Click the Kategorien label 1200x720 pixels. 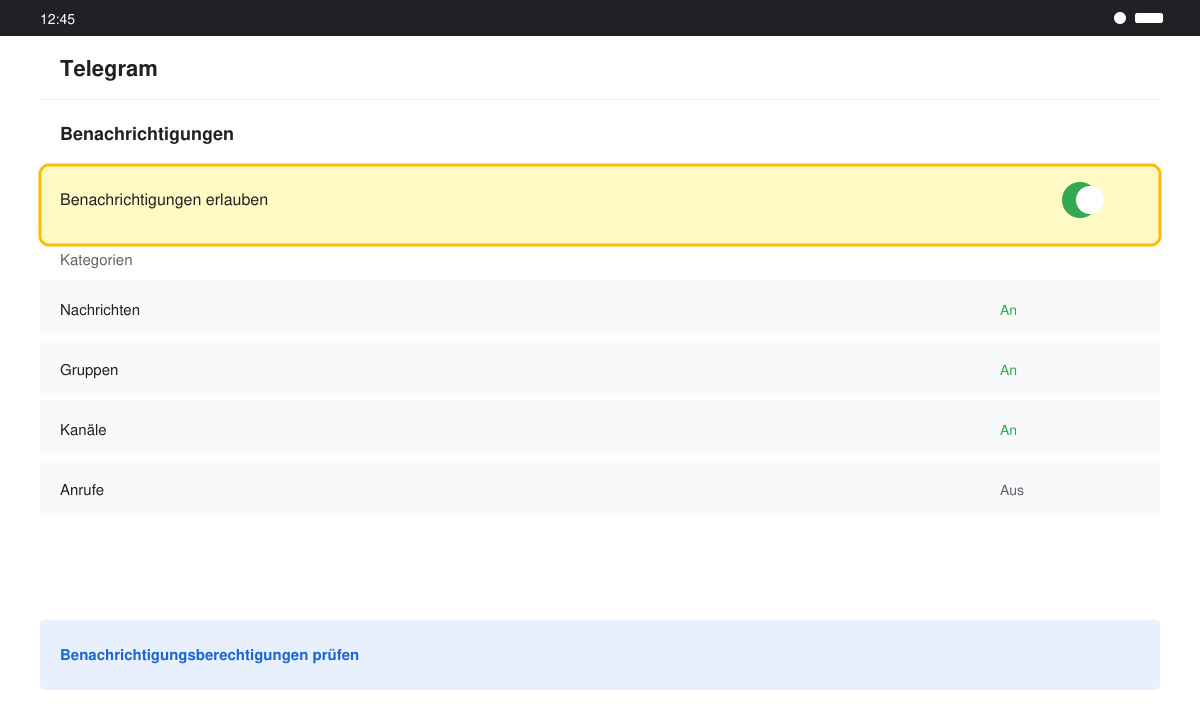point(96,260)
